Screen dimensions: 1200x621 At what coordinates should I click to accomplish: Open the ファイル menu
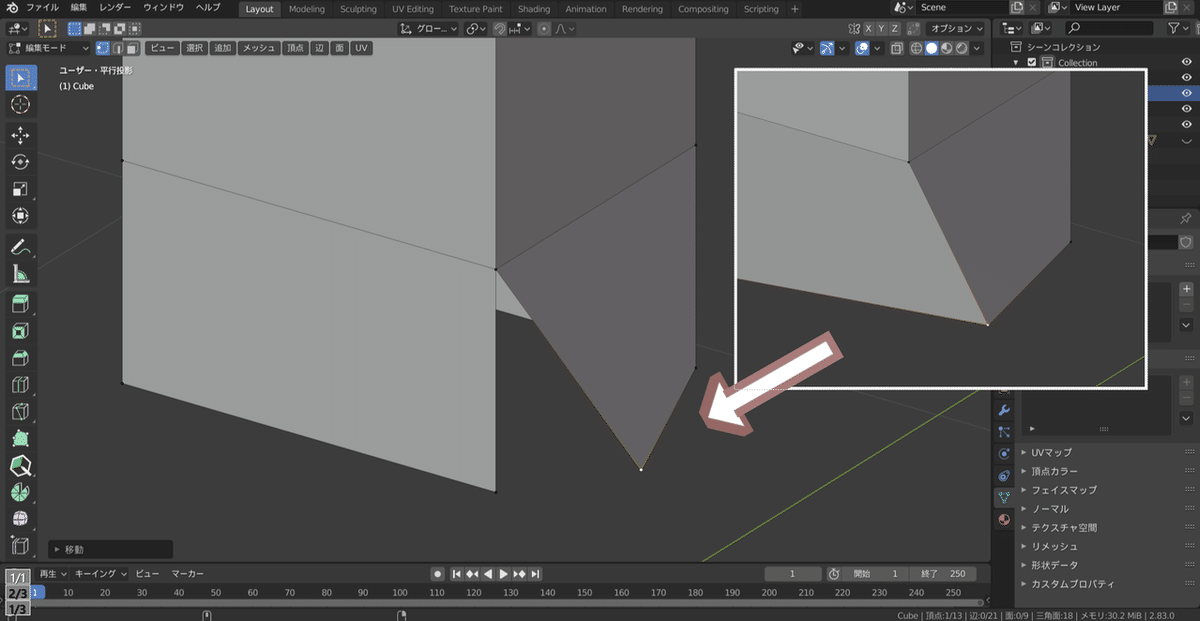[x=42, y=8]
